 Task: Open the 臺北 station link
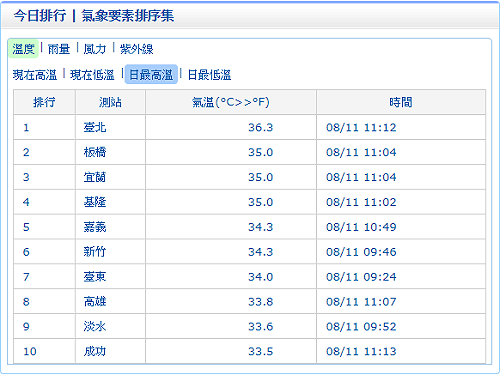tap(95, 127)
